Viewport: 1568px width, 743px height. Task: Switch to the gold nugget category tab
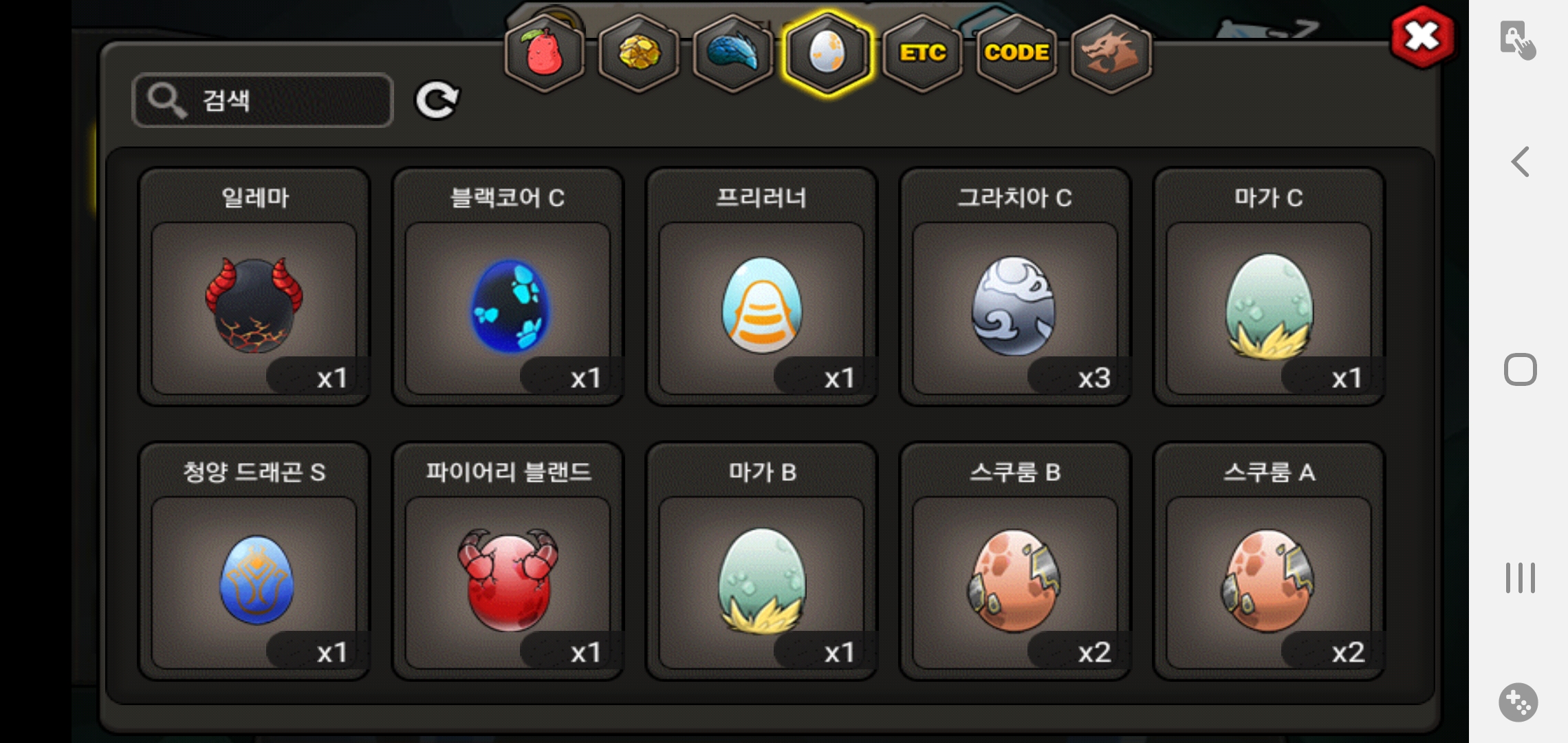639,53
